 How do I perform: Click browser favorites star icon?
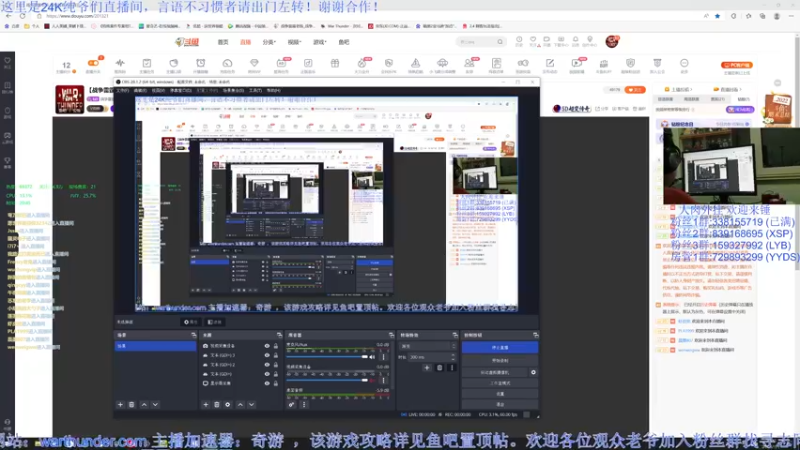[717, 16]
